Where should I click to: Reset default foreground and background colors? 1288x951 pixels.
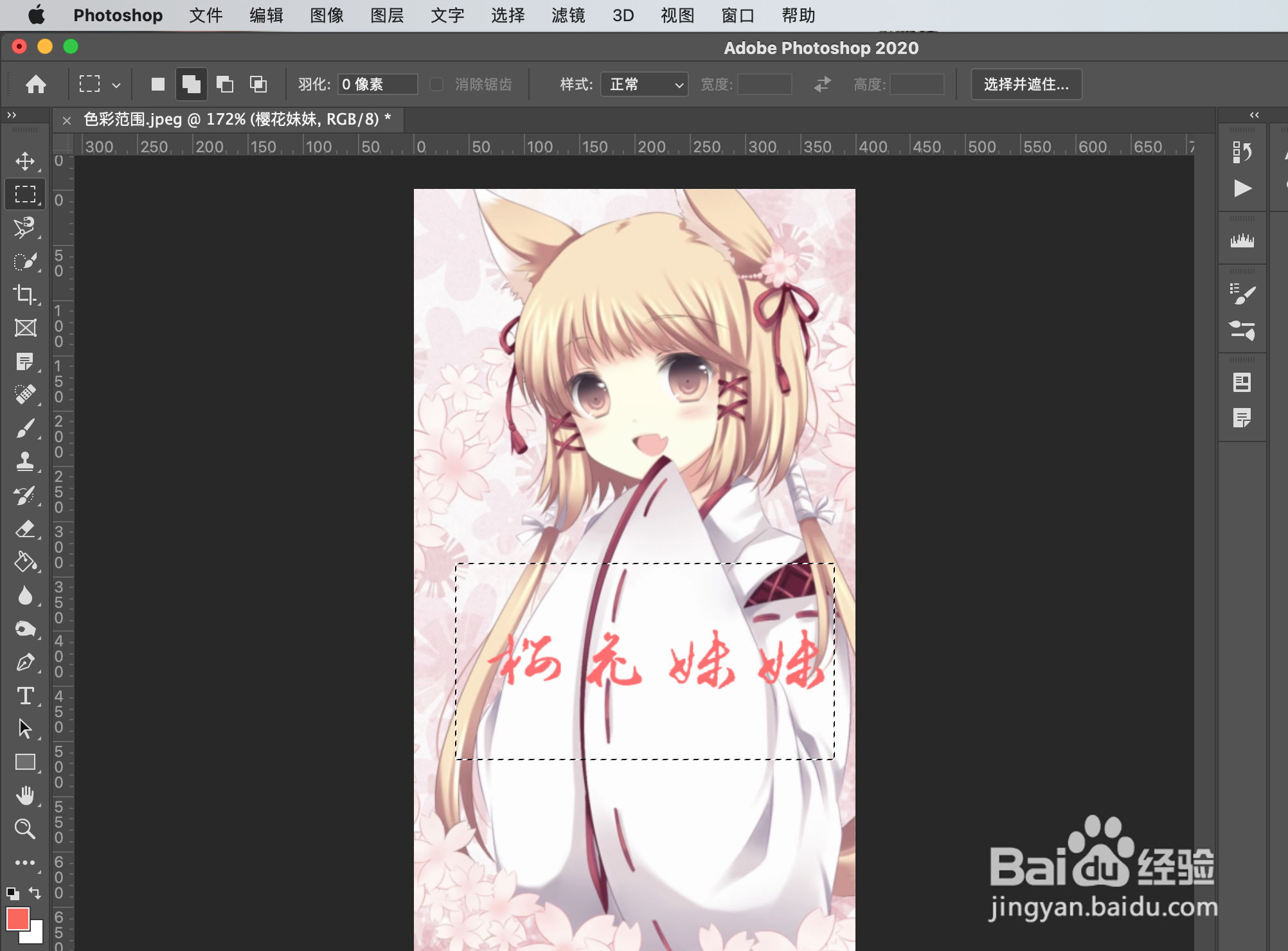coord(12,893)
